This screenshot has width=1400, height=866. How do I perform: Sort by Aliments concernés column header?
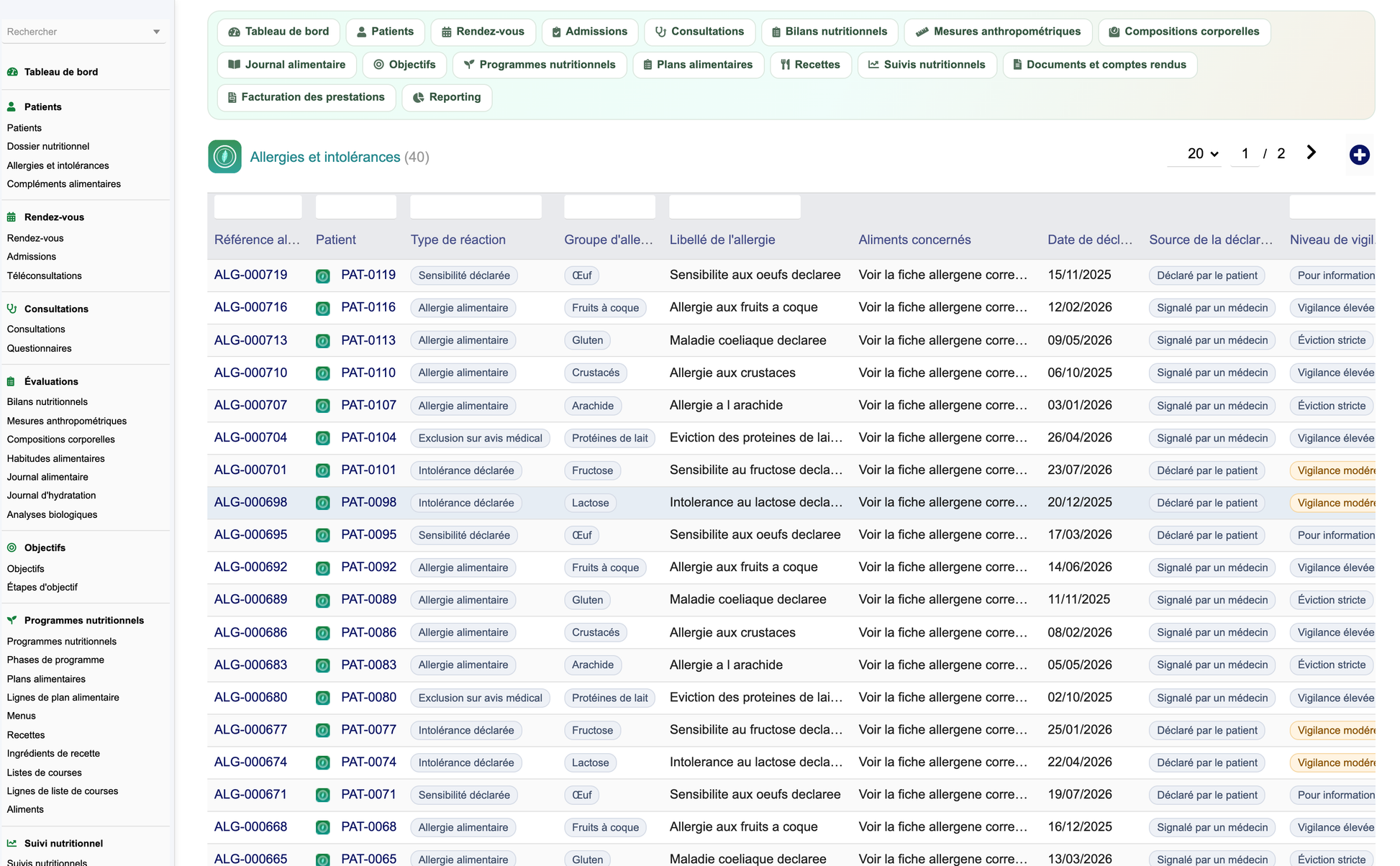[914, 240]
